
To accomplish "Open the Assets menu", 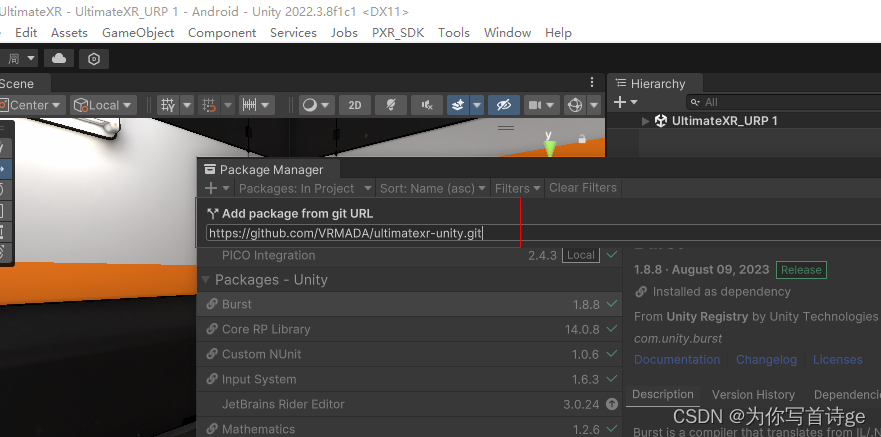I will click(x=69, y=33).
